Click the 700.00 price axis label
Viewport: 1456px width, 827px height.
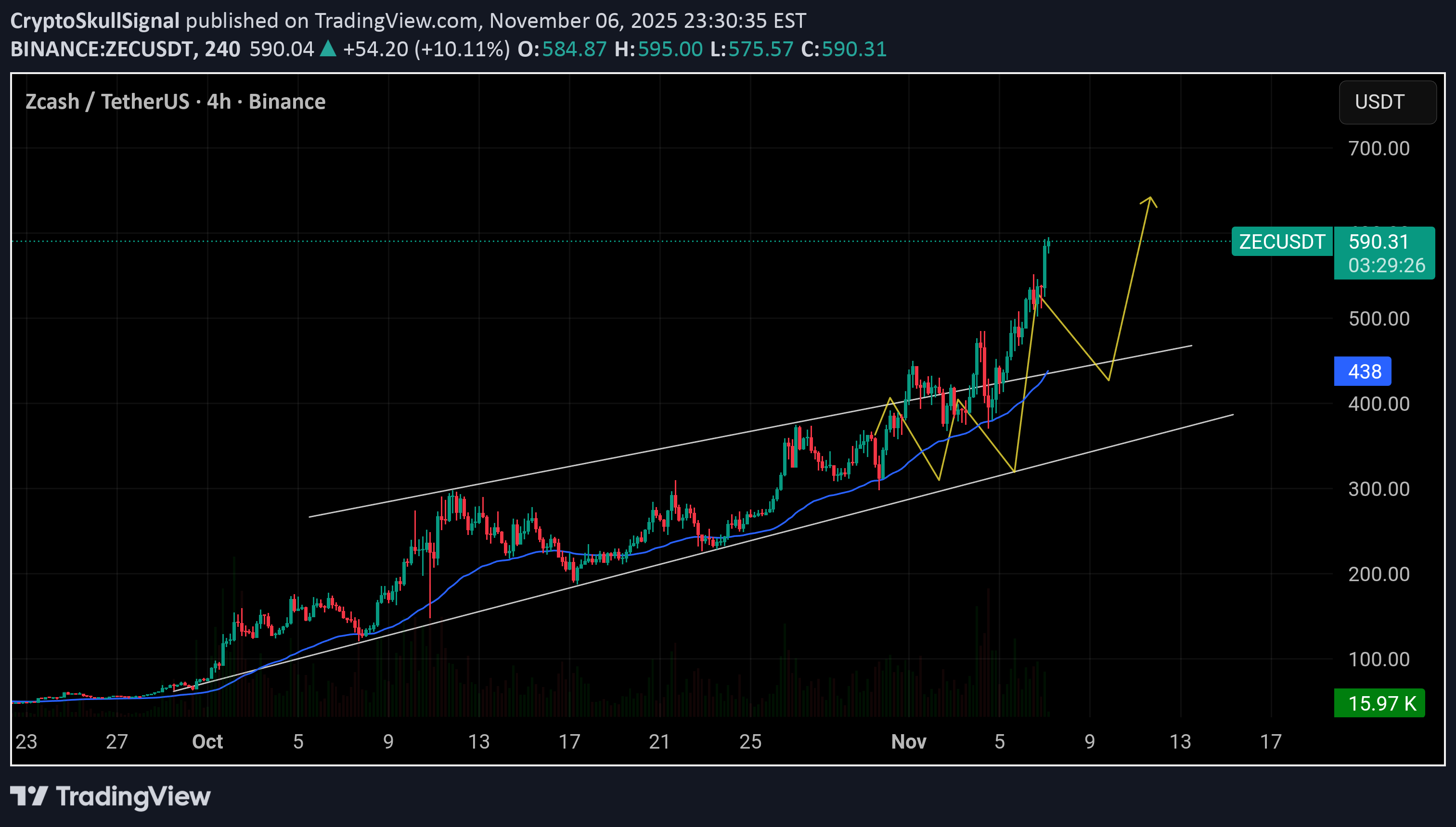click(x=1378, y=149)
